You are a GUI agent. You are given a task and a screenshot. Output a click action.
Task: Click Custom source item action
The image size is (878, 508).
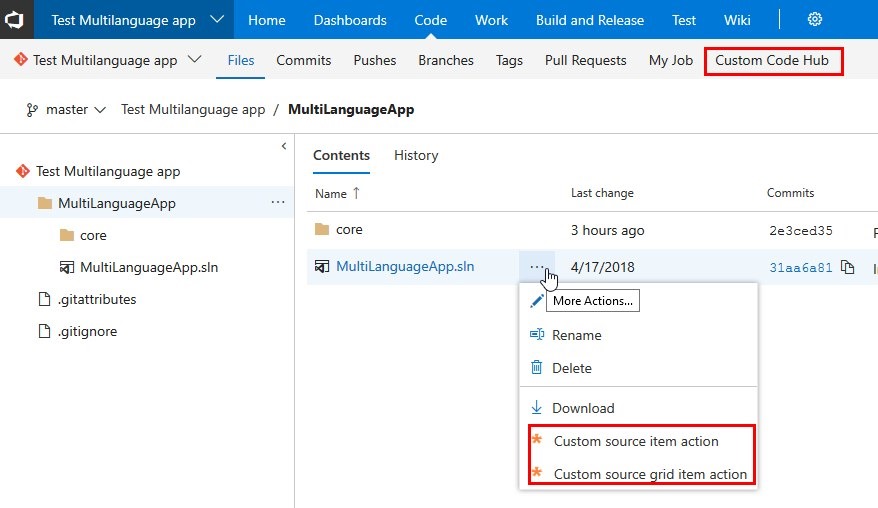pos(636,441)
